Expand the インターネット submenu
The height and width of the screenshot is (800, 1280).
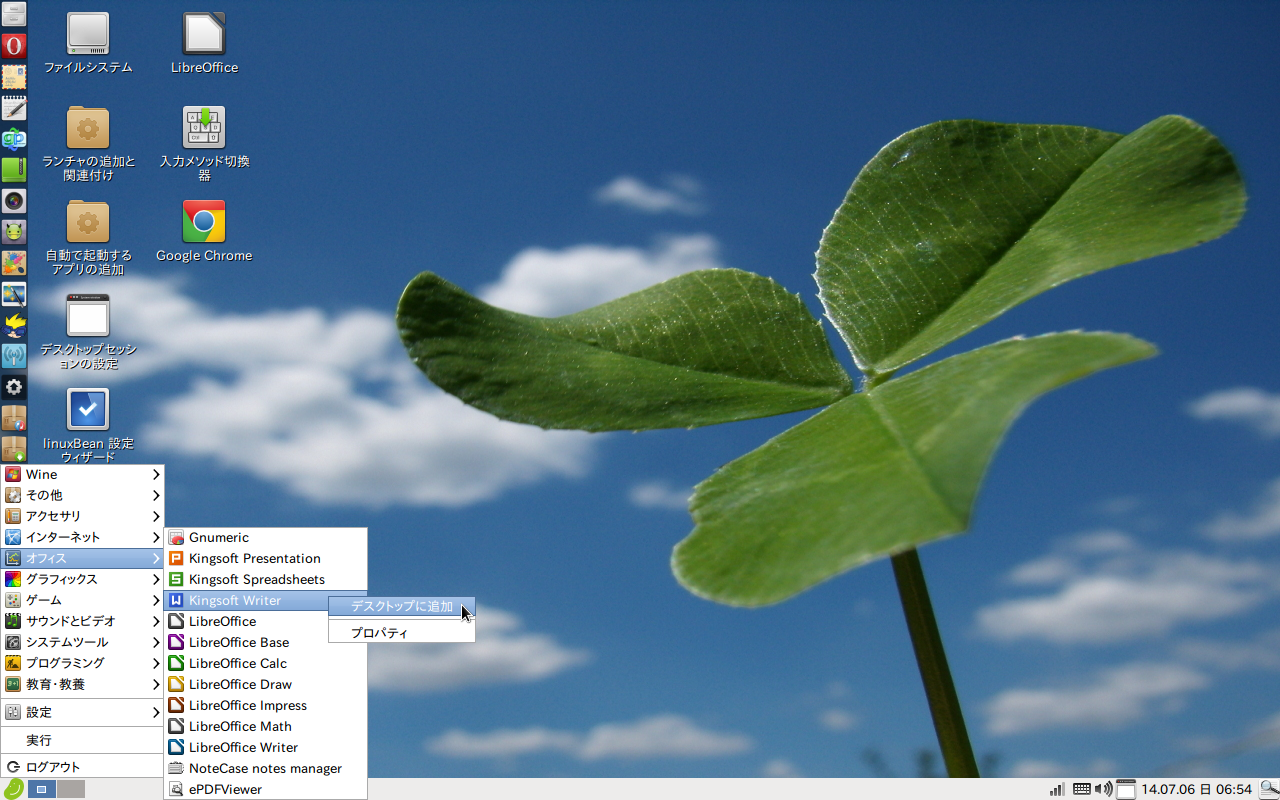click(x=82, y=537)
